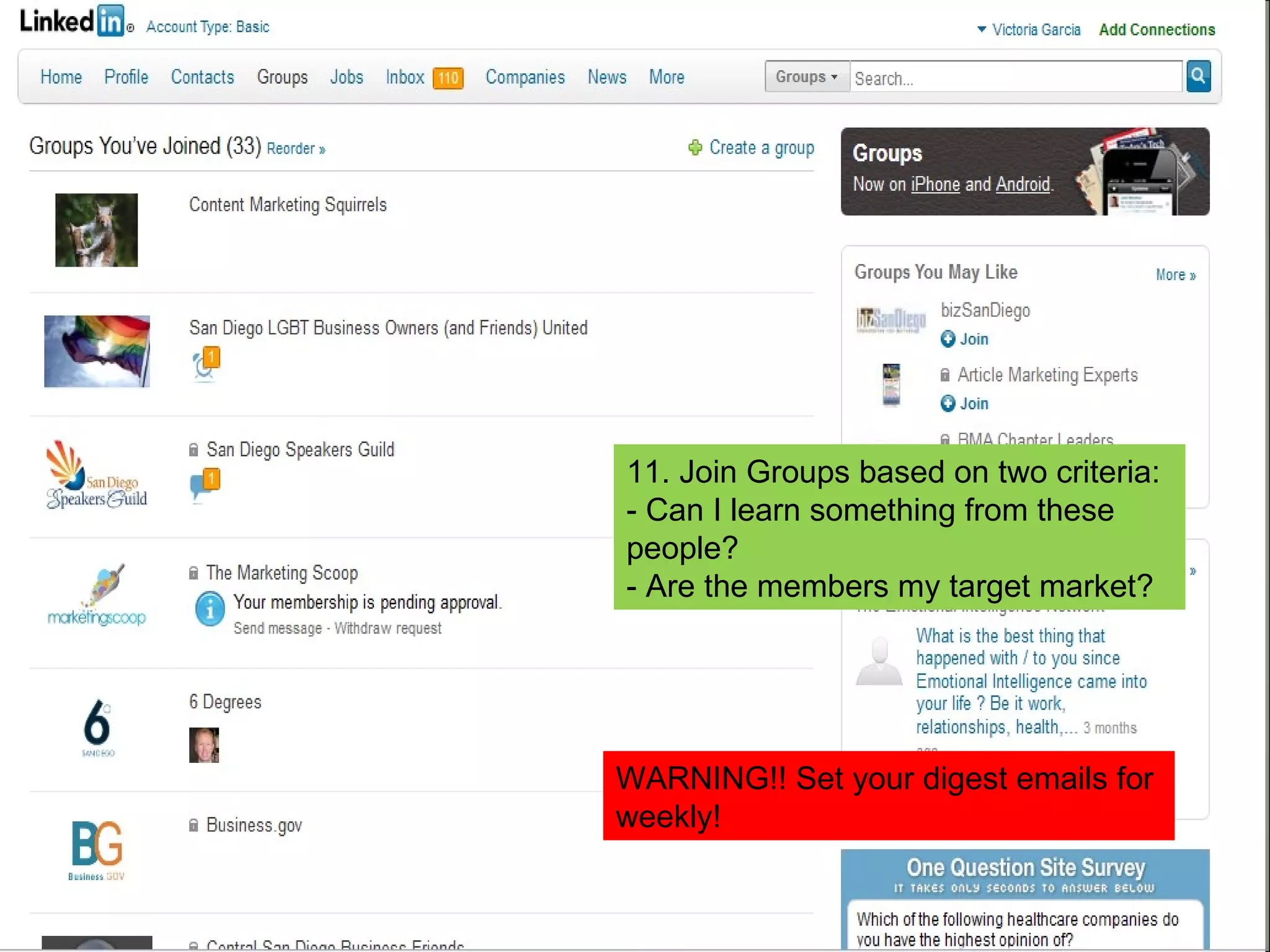This screenshot has height=952, width=1270.
Task: Click the San Diego Speakers Guild logo
Action: tap(97, 475)
